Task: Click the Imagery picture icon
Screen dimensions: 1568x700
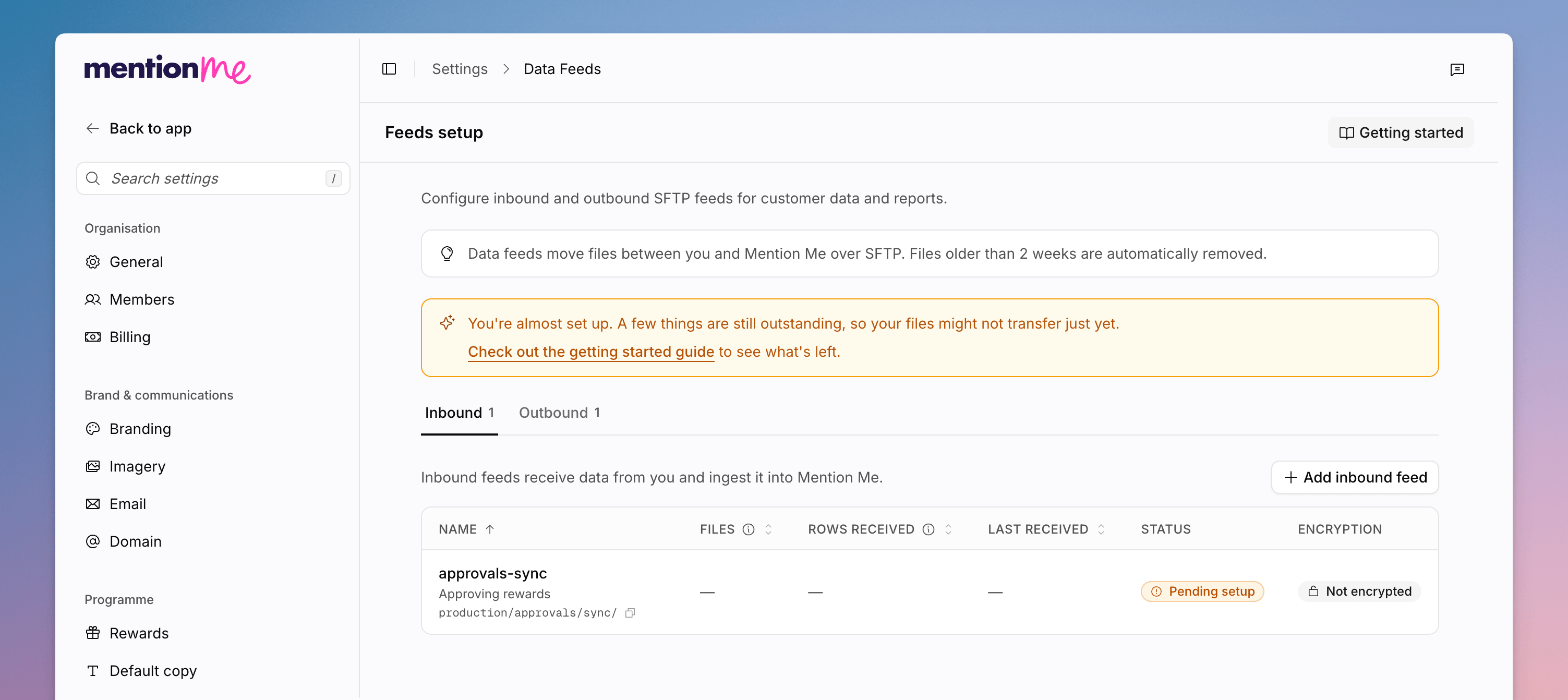Action: [92, 466]
